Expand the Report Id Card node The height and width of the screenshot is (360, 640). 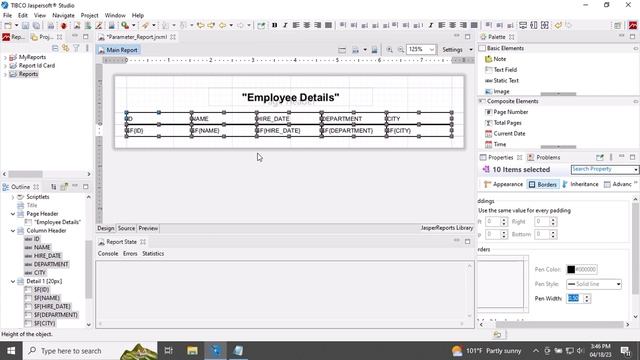5,66
